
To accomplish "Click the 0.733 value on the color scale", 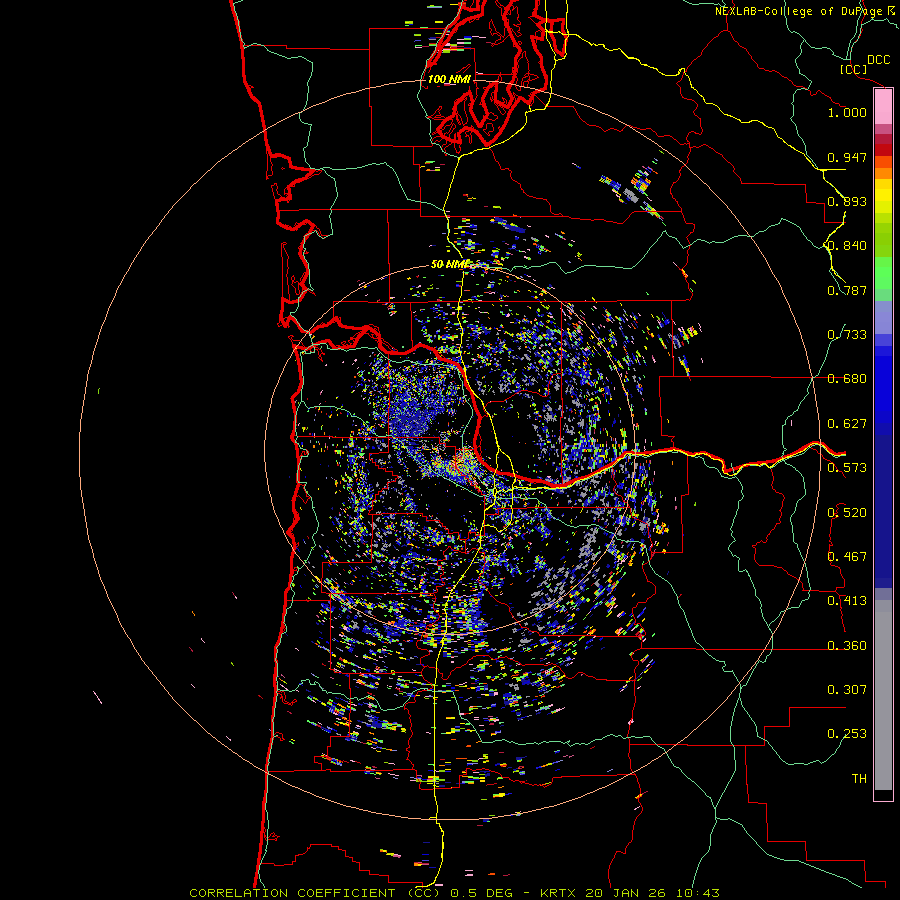I will point(847,335).
